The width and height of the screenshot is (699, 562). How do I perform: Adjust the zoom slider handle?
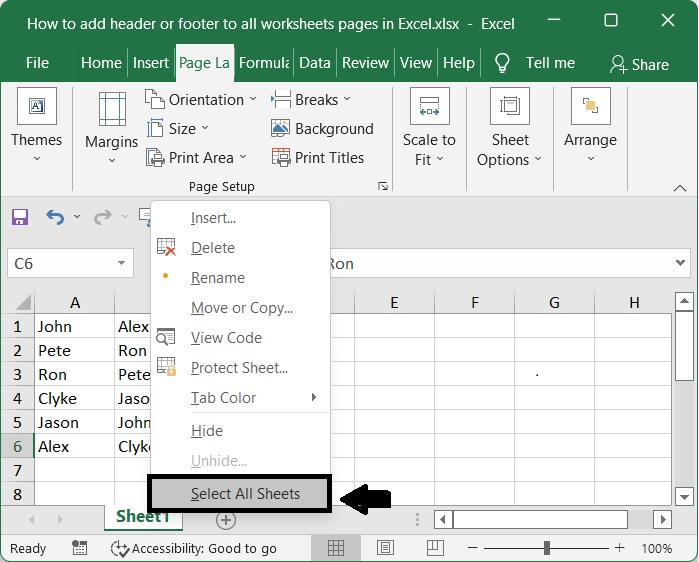pos(547,548)
